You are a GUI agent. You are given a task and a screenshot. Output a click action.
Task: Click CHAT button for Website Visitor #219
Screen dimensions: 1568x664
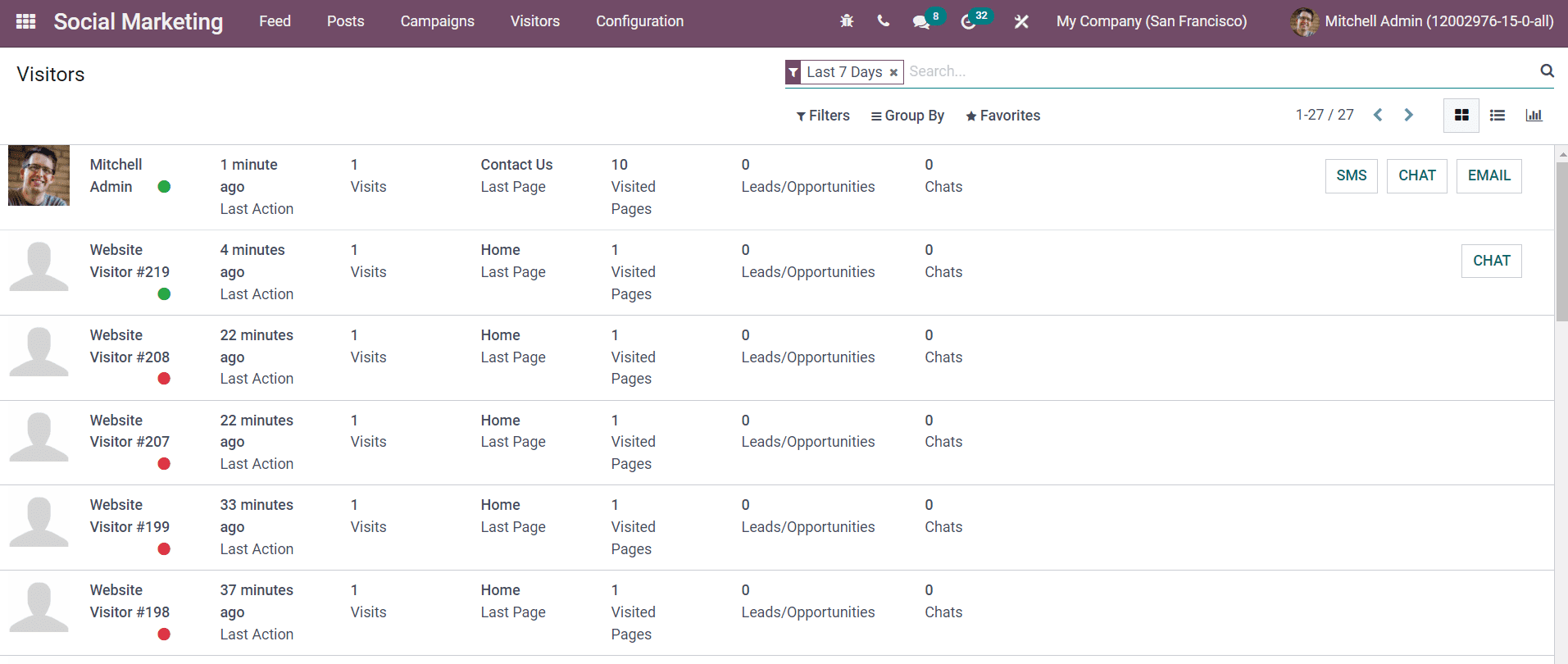point(1491,261)
